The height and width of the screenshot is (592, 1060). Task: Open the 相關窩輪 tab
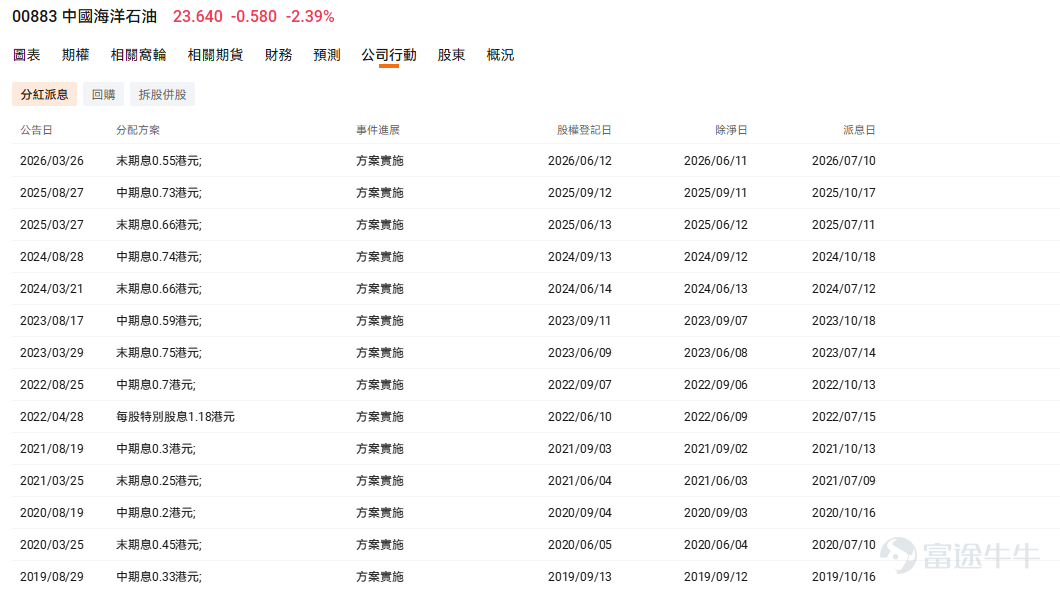click(138, 55)
